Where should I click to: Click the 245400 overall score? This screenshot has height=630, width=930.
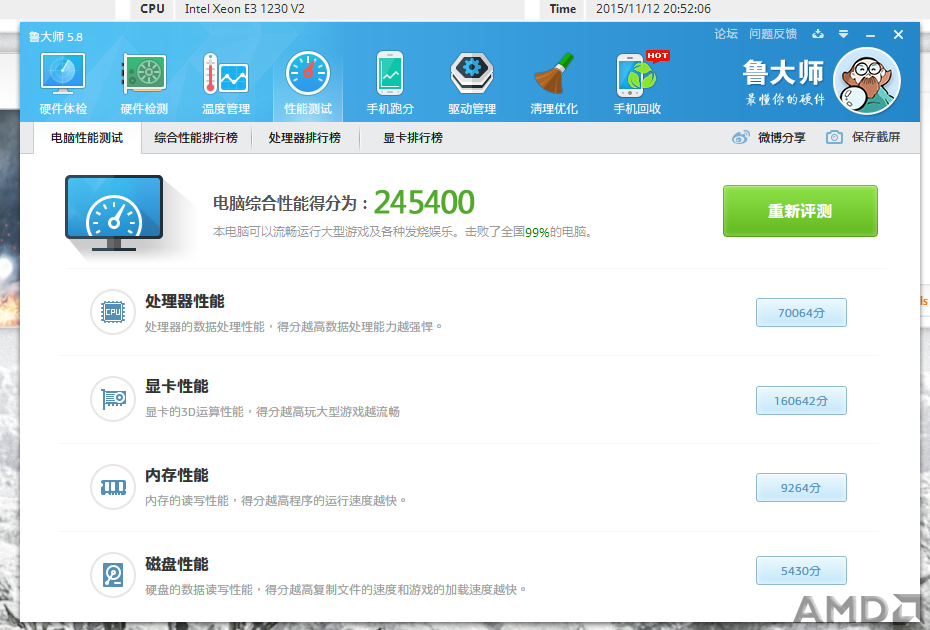424,202
